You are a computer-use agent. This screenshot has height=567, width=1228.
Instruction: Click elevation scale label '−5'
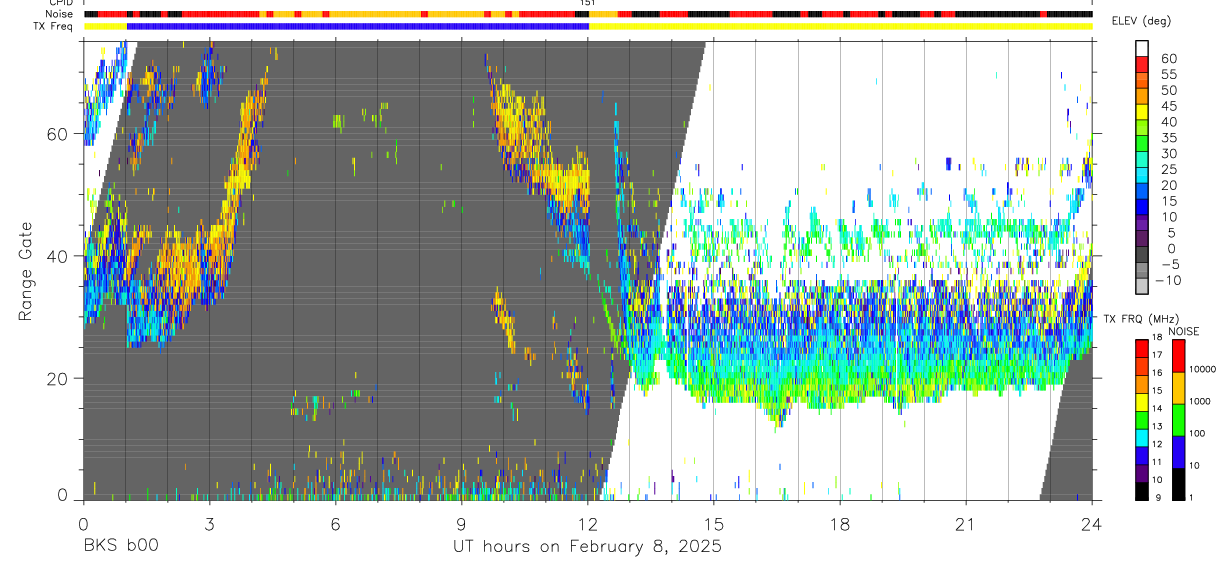(1171, 264)
